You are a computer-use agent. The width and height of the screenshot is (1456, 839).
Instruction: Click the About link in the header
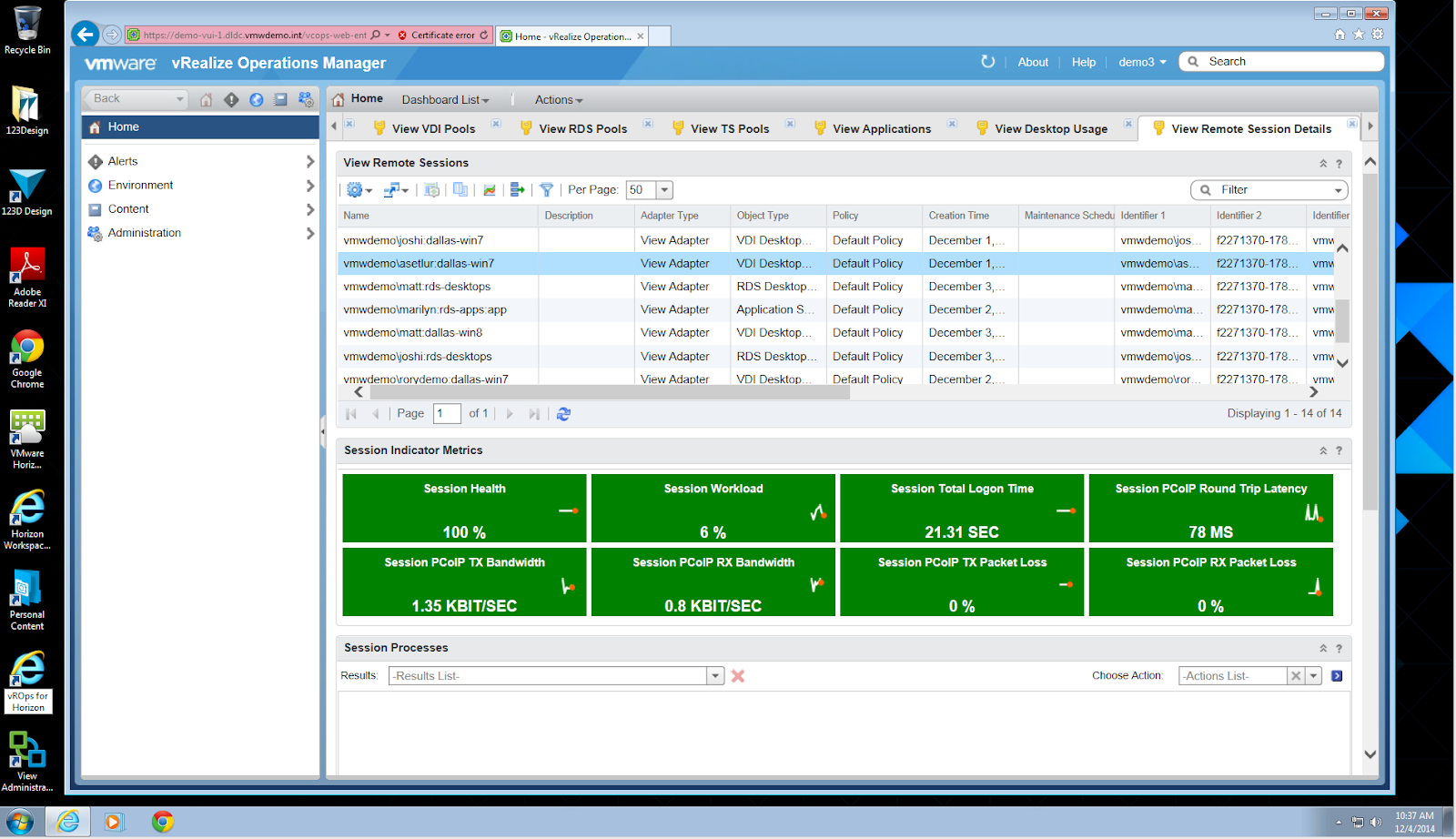[x=1033, y=62]
